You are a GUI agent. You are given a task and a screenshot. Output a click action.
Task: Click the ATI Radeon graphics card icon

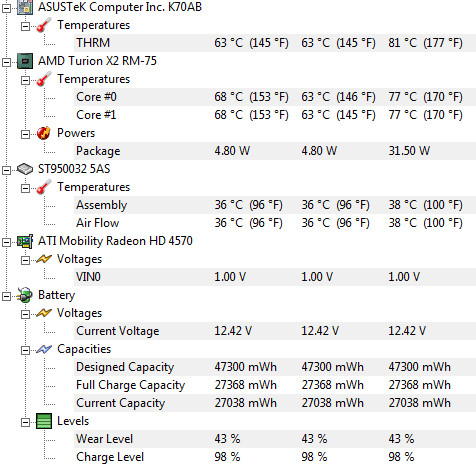click(25, 241)
